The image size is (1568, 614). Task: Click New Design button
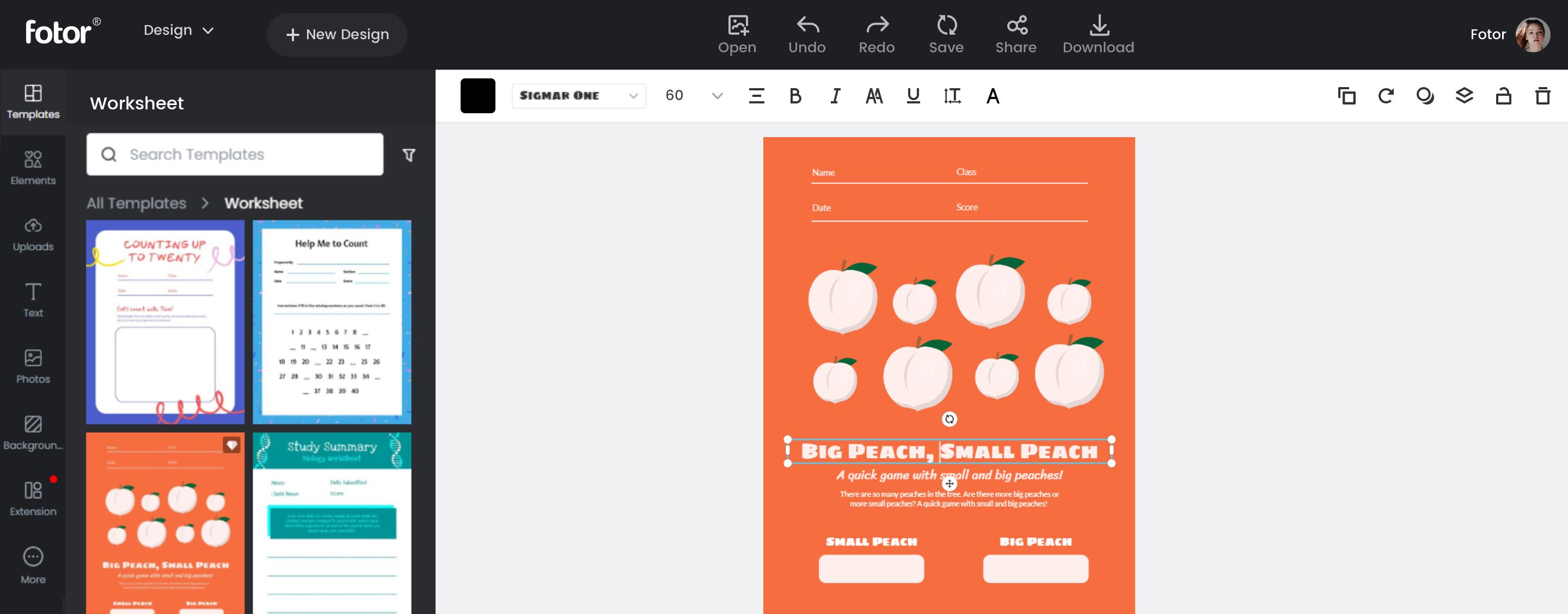pos(337,33)
